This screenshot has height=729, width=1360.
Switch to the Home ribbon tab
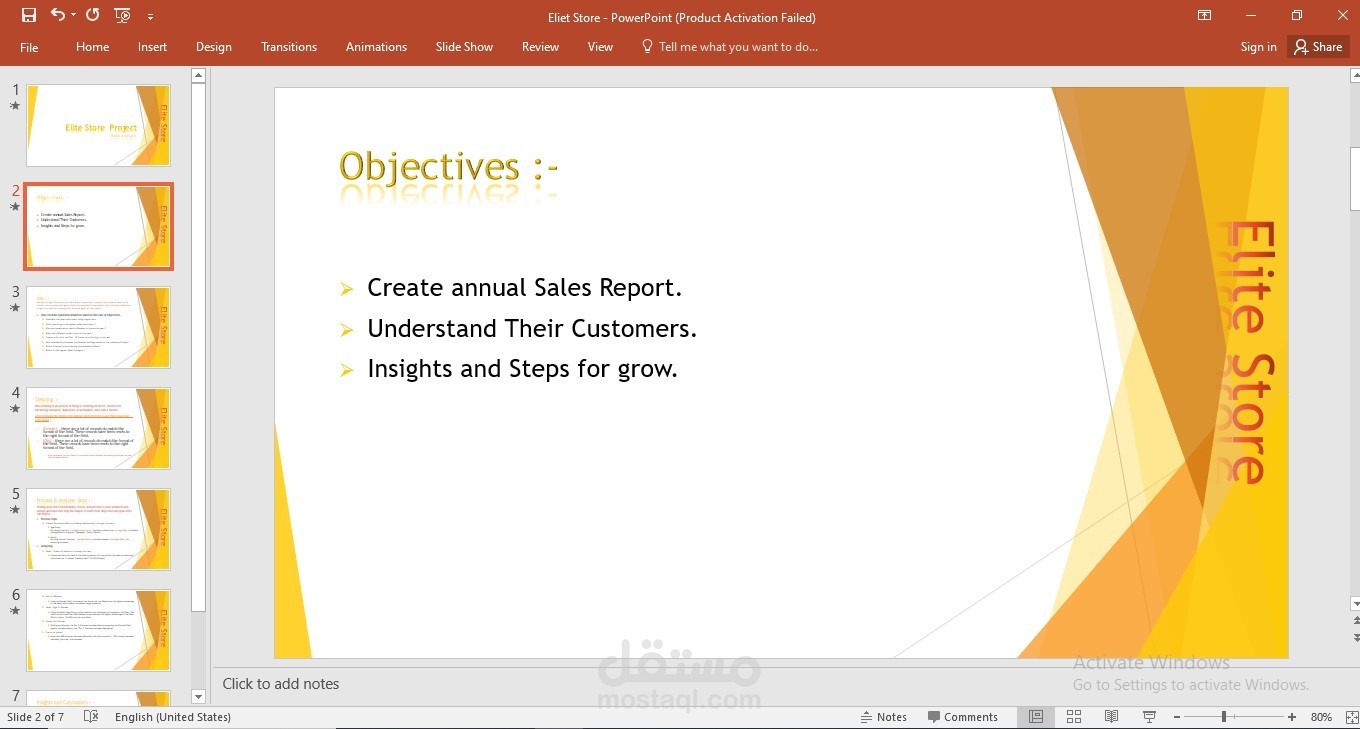coord(92,47)
